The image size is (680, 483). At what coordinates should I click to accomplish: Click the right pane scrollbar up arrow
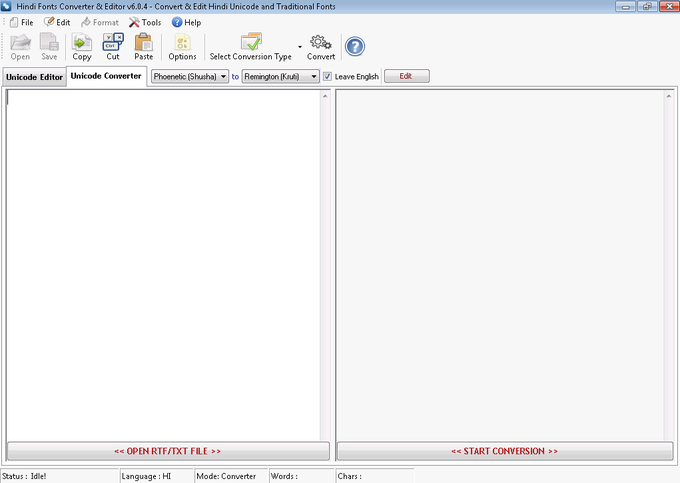(x=669, y=96)
